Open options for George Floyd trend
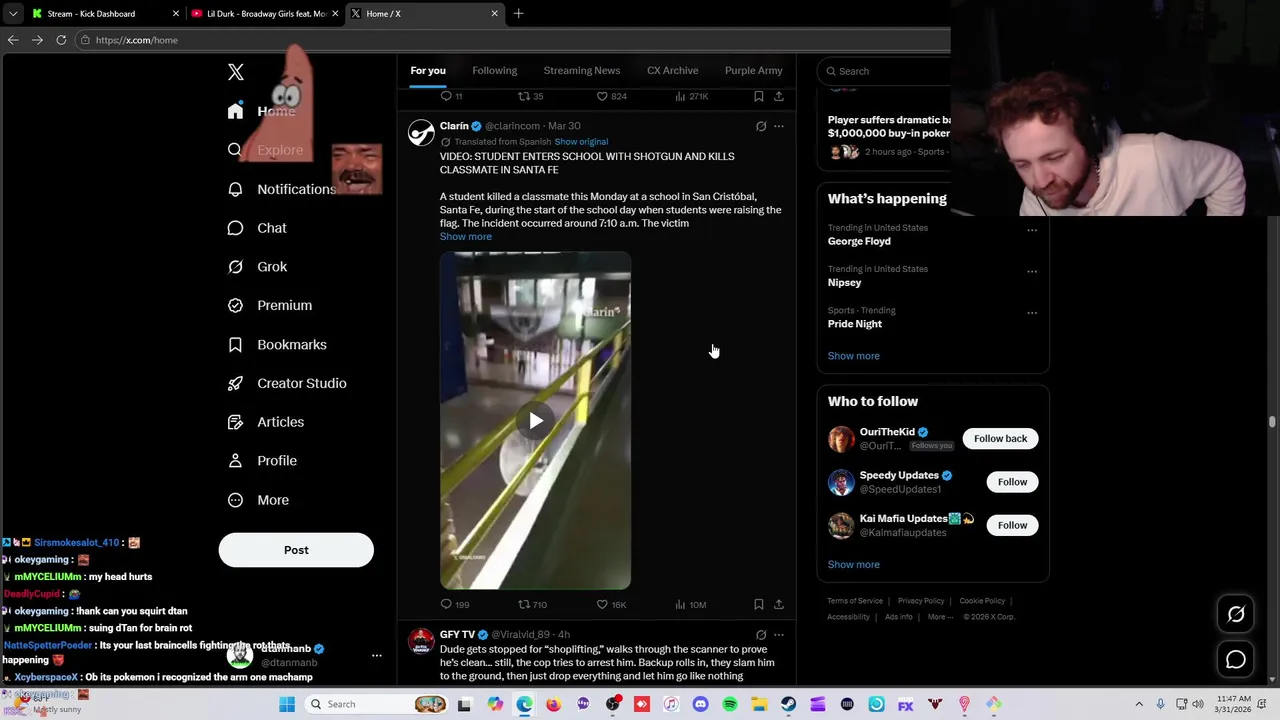The image size is (1280, 720). [x=1032, y=230]
